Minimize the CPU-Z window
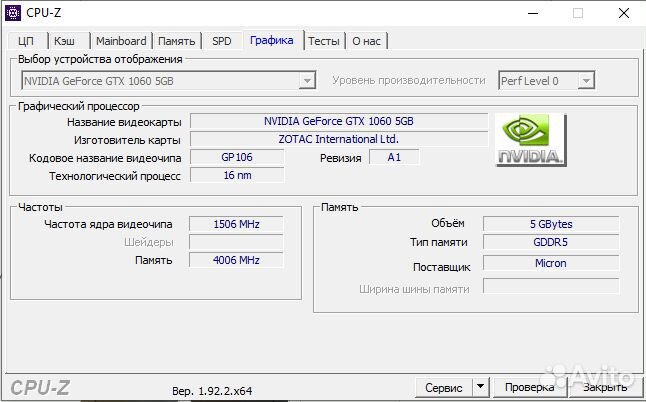 [533, 13]
